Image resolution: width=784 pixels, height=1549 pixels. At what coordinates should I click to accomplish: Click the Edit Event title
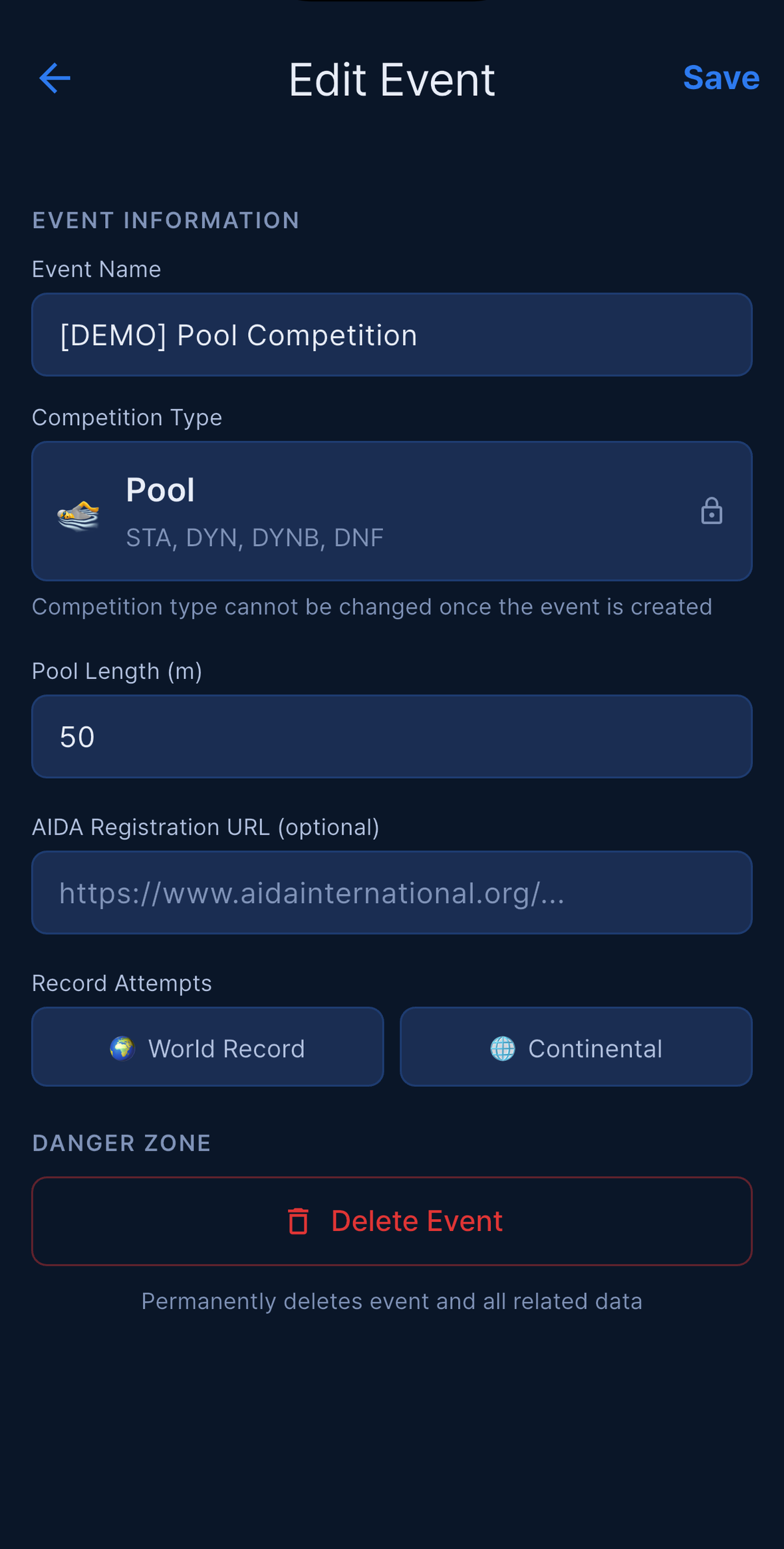tap(392, 79)
